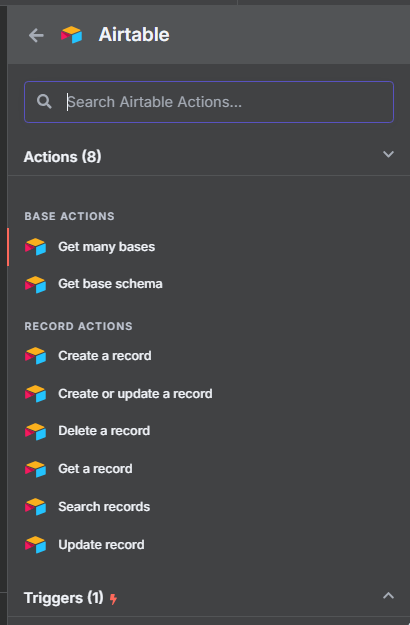Screen dimensions: 410x625
Task: Click the back arrow icon
Action: tap(36, 35)
